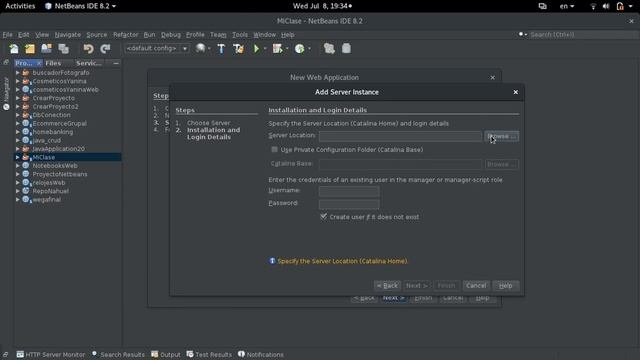Viewport: 640px width, 360px height.
Task: Open the Activities overview
Action: pos(20,6)
